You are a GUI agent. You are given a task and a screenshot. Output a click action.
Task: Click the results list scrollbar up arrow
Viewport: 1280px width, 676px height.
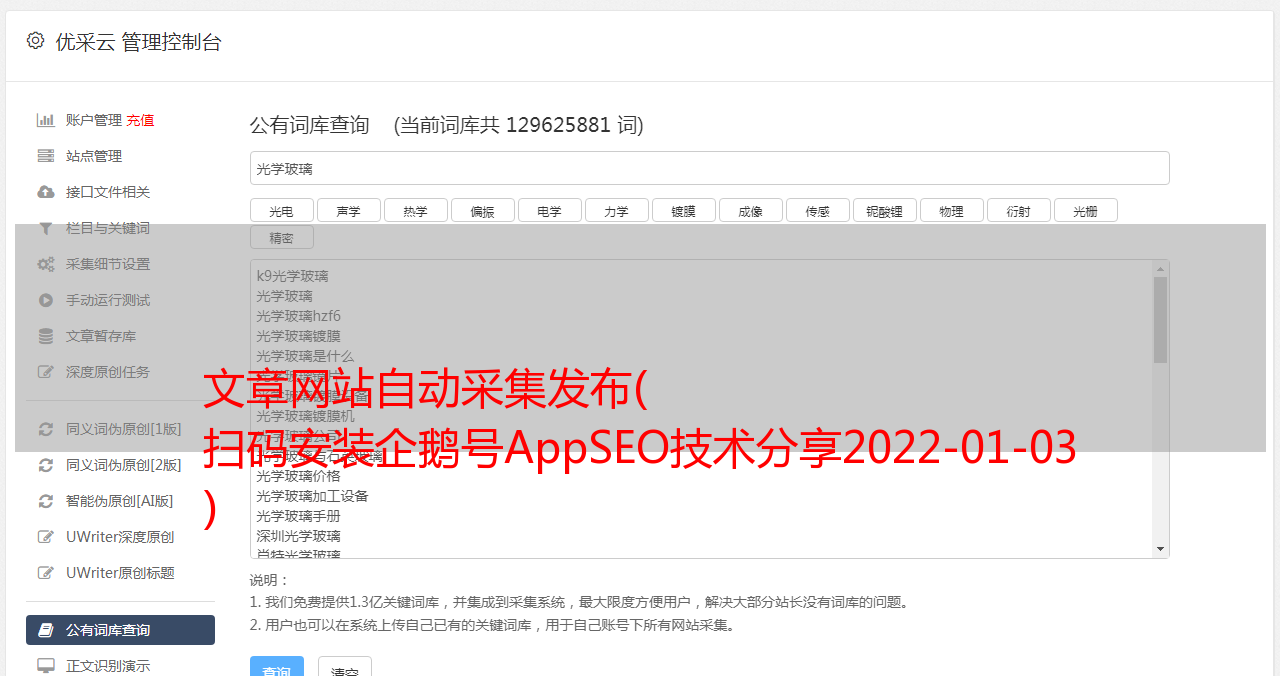[1160, 269]
